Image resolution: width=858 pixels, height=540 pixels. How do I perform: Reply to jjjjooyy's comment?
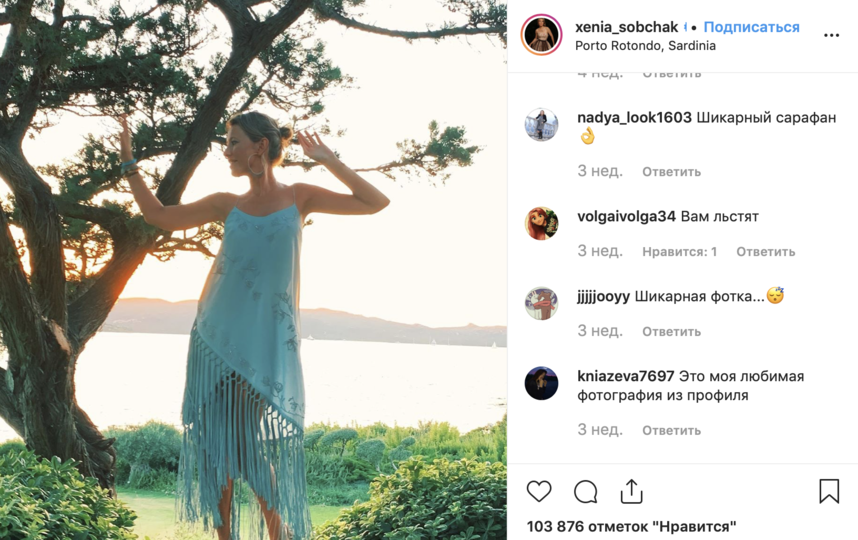tap(671, 332)
